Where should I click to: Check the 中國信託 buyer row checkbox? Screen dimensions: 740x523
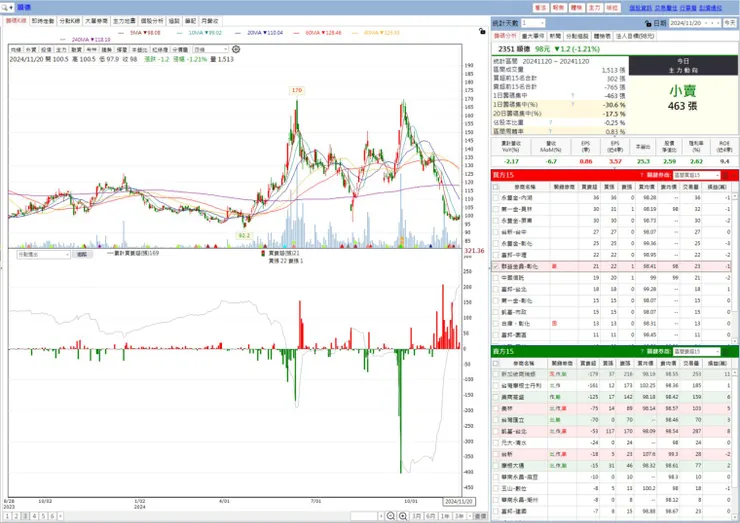pyautogui.click(x=496, y=278)
